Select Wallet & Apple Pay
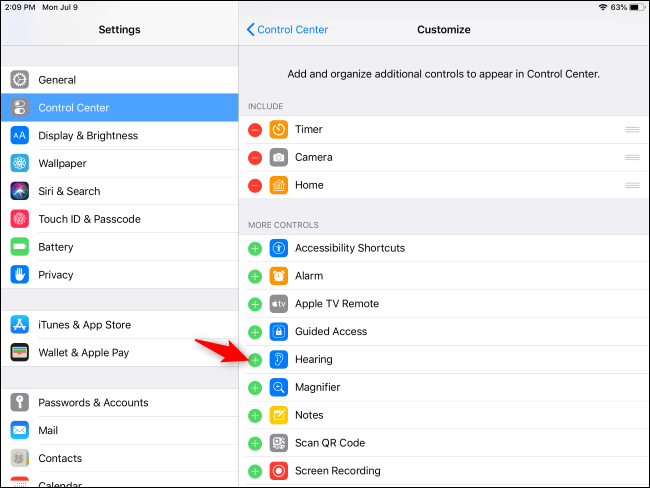This screenshot has height=488, width=650. (x=83, y=353)
